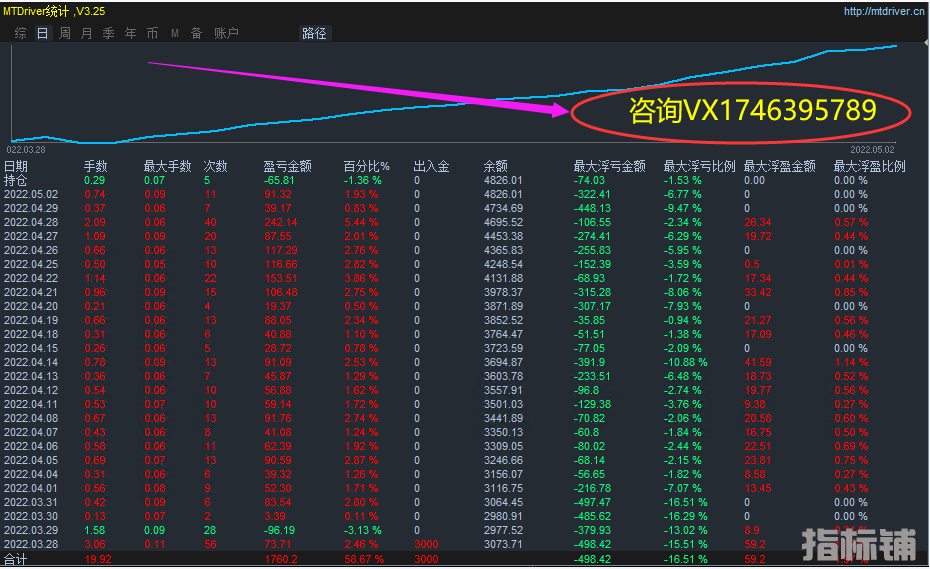The image size is (930, 569).
Task: Click the 最大浮亏金额 column header
Action: (609, 167)
